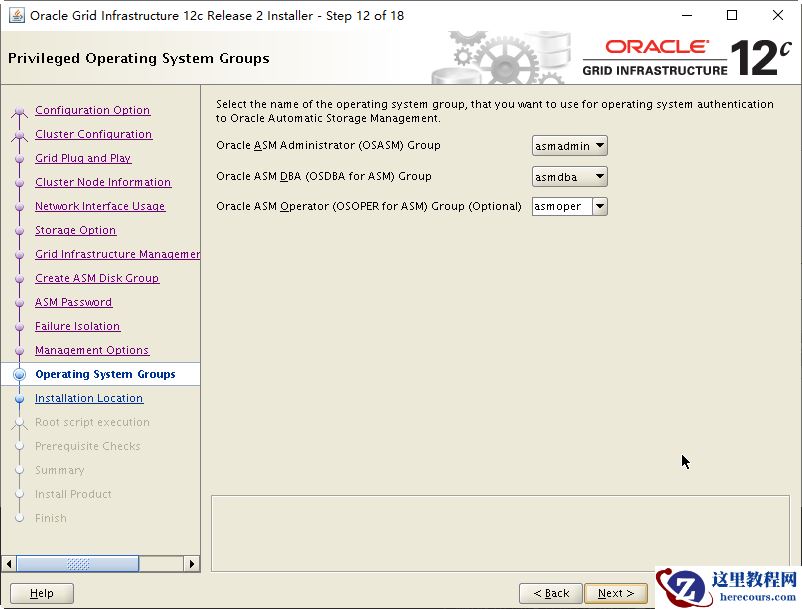Click the Oracle ASM Operator Group label
The image size is (802, 609).
[369, 206]
